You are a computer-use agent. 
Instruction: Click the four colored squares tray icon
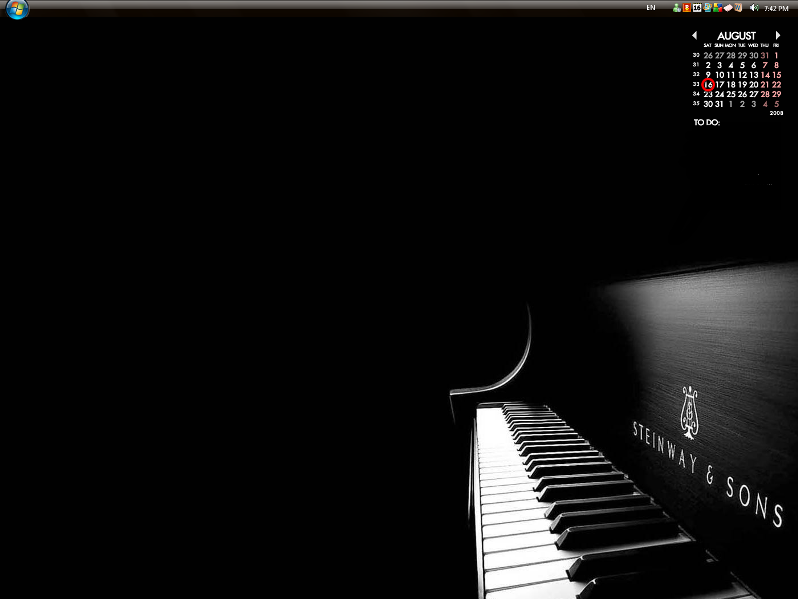tap(718, 8)
